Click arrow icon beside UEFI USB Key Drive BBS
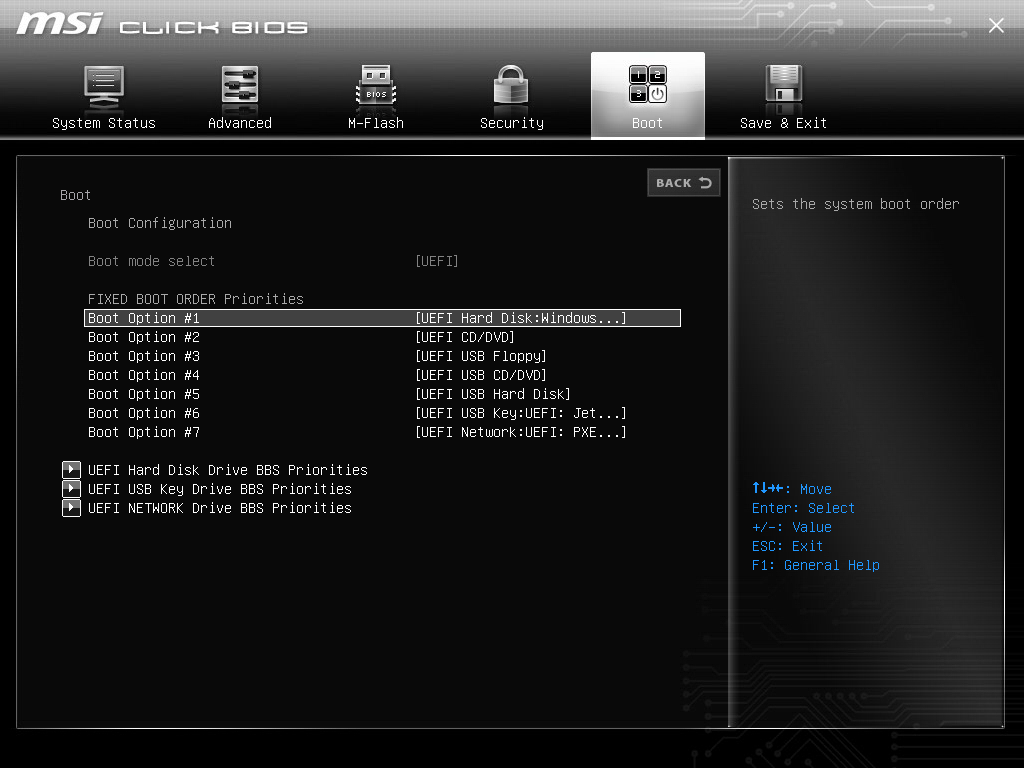The width and height of the screenshot is (1024, 768). (x=71, y=488)
